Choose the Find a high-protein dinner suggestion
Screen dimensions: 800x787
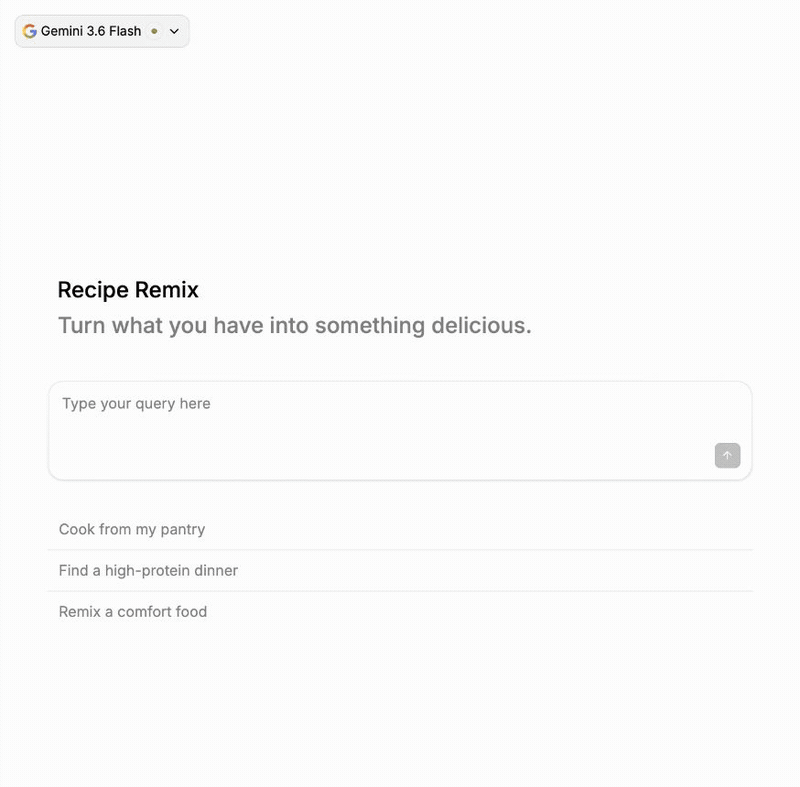click(x=400, y=571)
